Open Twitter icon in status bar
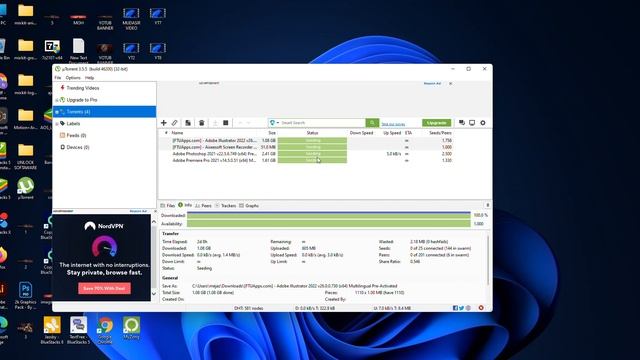Image resolution: width=640 pixels, height=360 pixels. tap(462, 308)
